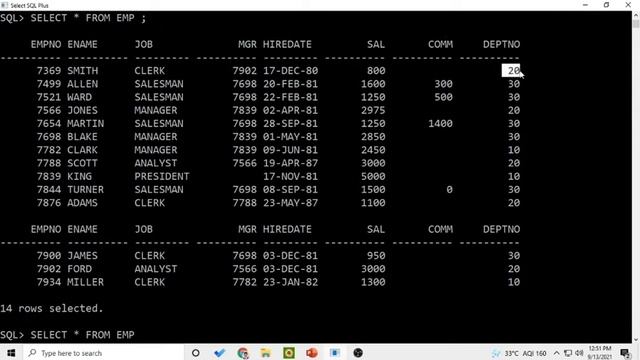Click ename ALLEN
640x360 pixels.
pyautogui.click(x=82, y=84)
